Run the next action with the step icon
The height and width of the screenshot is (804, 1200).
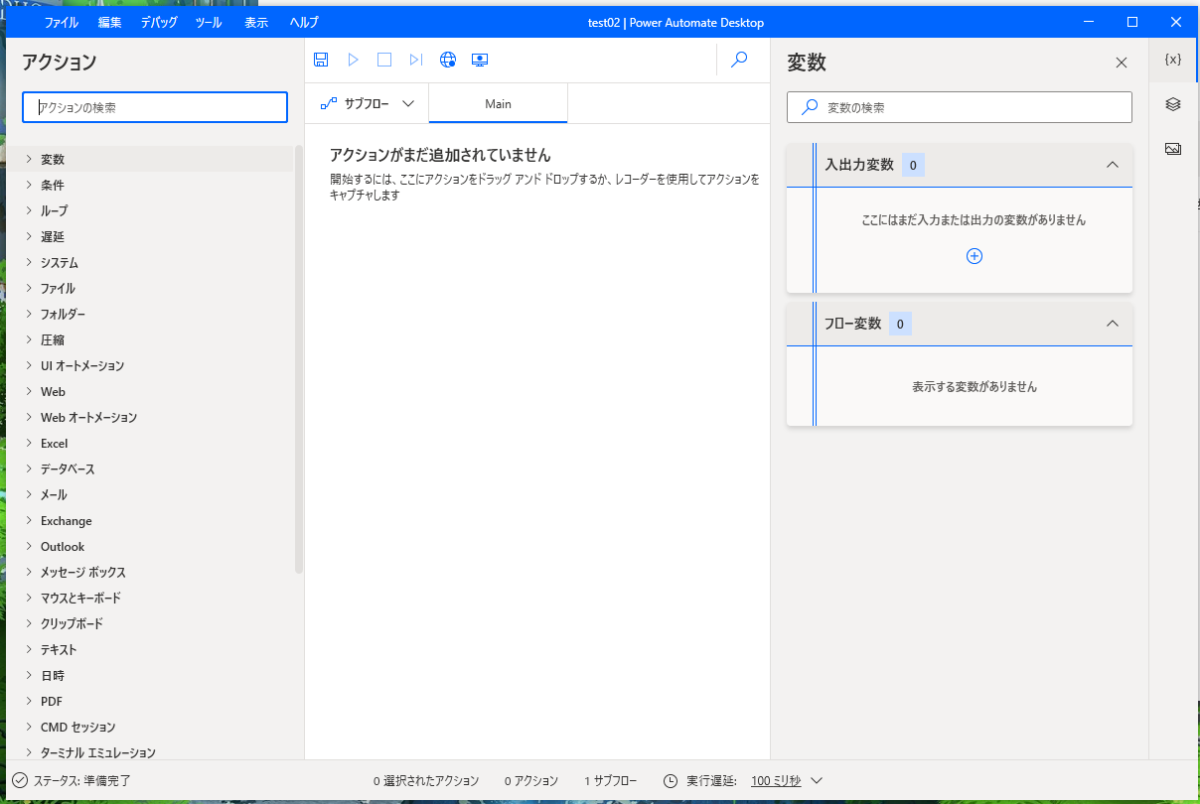(416, 60)
